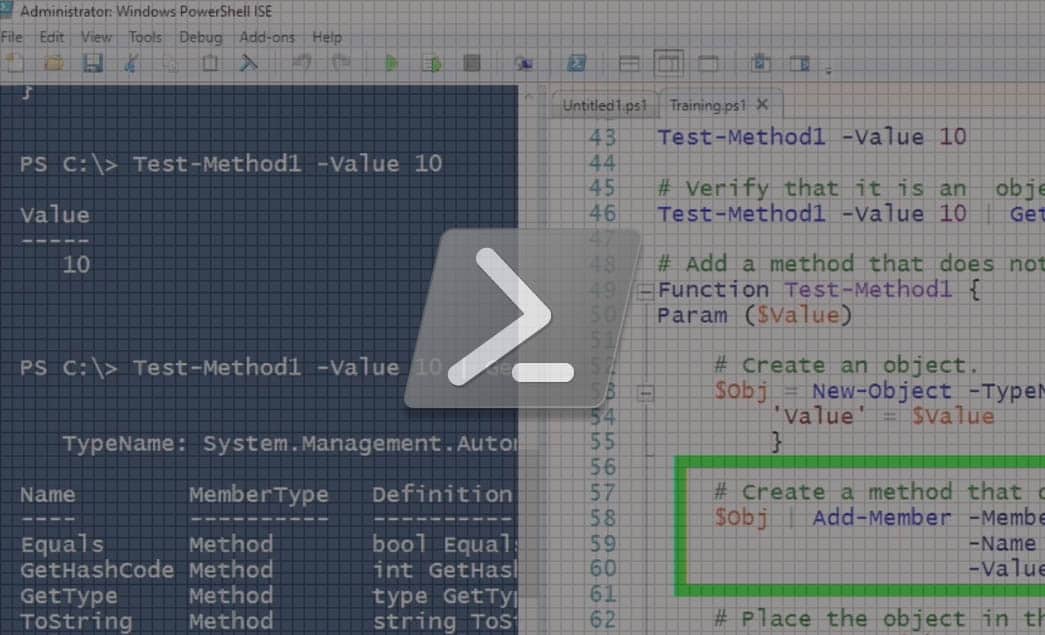This screenshot has width=1045, height=635.
Task: Collapse the $Obj New-Object region on line 53
Action: [645, 393]
